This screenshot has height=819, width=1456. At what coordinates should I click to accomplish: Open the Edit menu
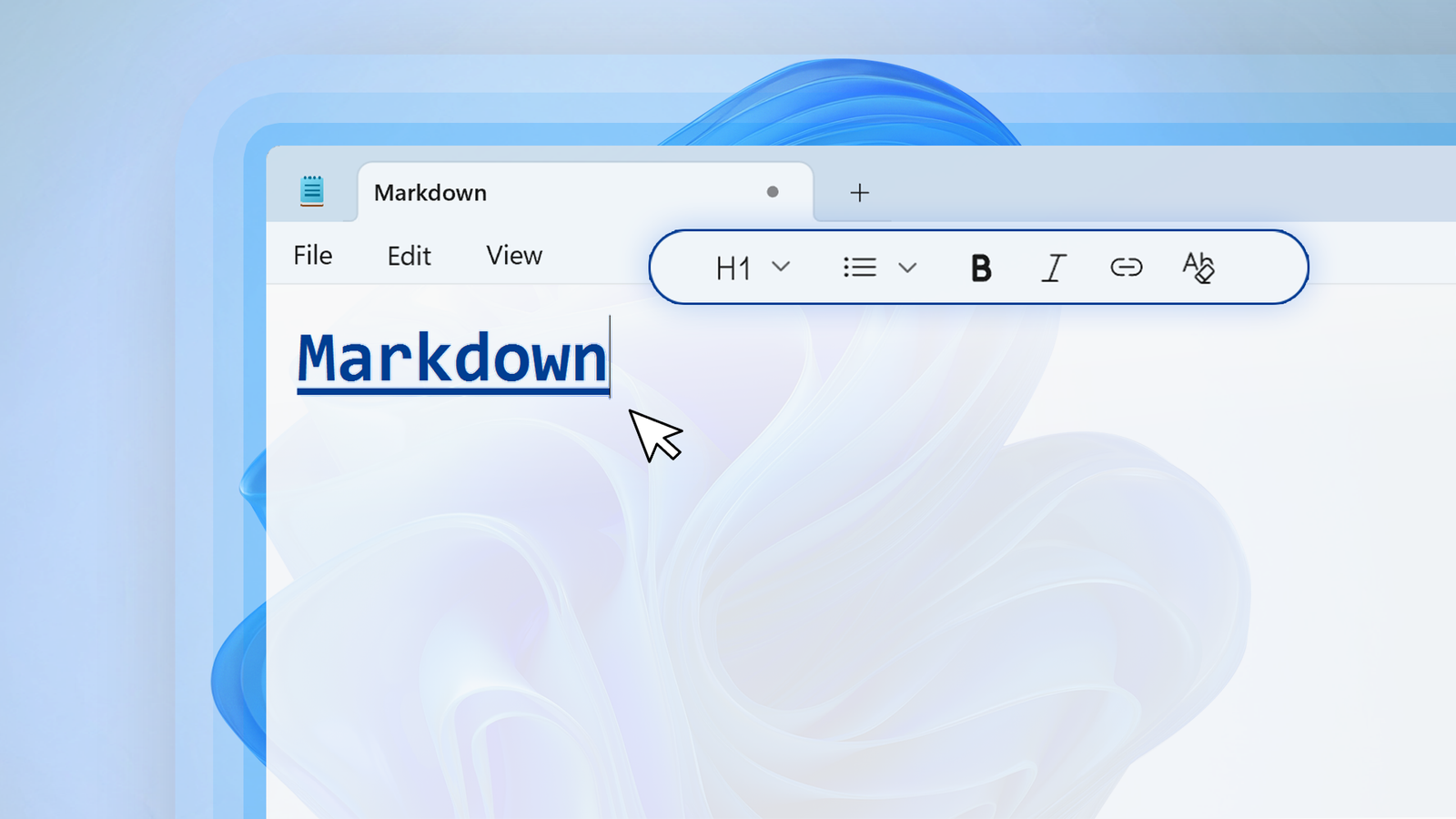[409, 256]
